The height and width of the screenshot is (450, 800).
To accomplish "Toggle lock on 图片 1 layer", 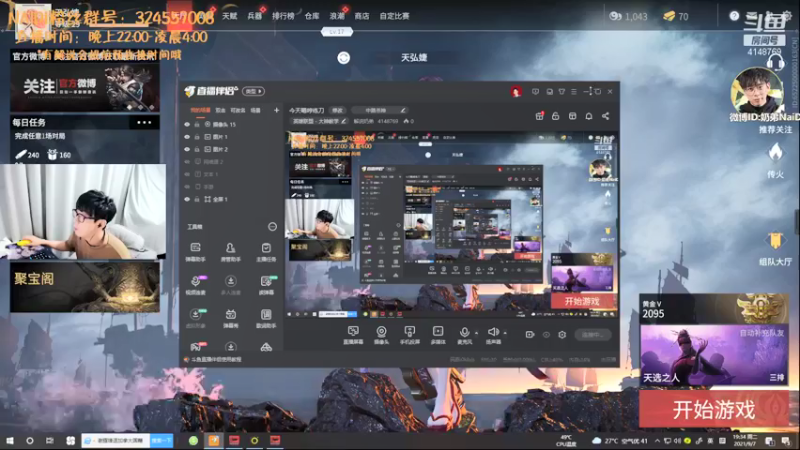I will [x=197, y=137].
